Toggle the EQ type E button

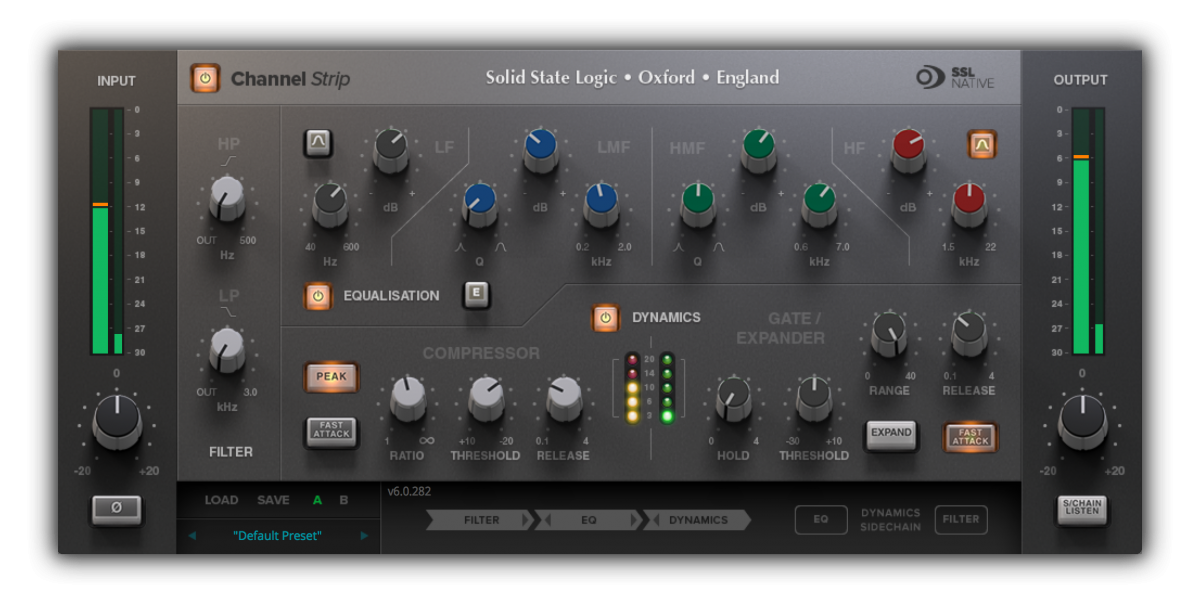(476, 294)
